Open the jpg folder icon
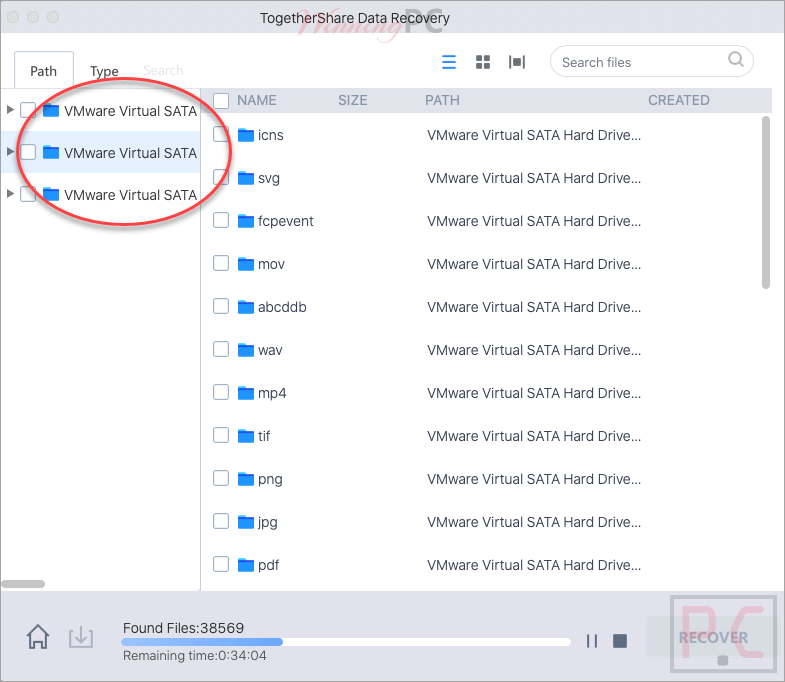Screen dimensions: 785x682 [246, 522]
